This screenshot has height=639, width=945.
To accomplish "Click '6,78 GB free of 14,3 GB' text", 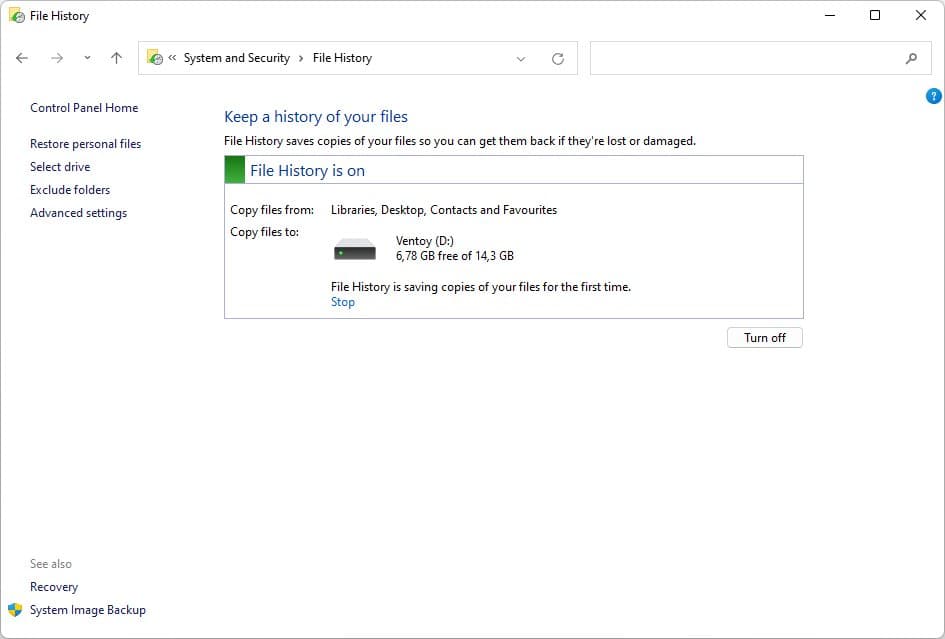I will [x=455, y=256].
